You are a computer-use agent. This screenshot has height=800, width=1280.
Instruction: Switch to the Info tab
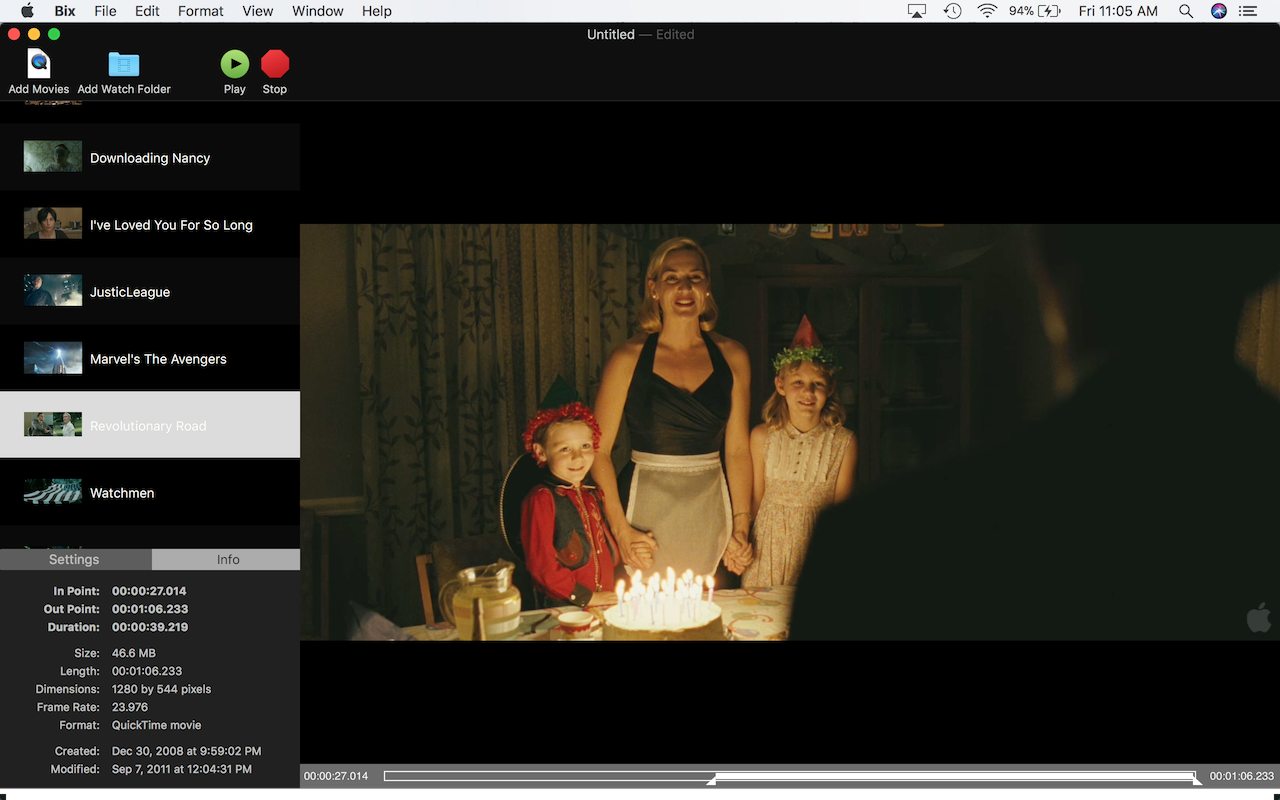click(x=227, y=559)
